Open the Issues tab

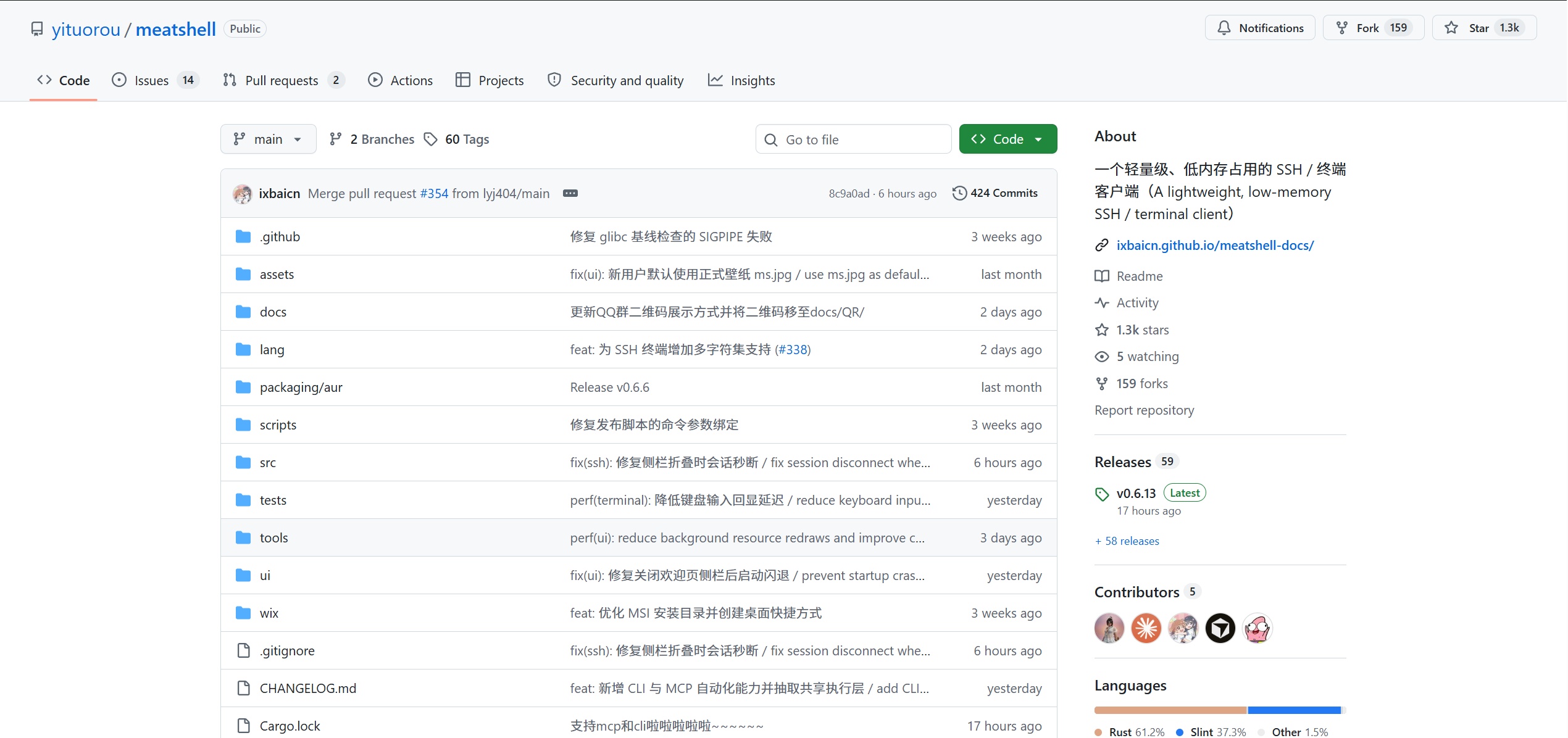pos(155,80)
